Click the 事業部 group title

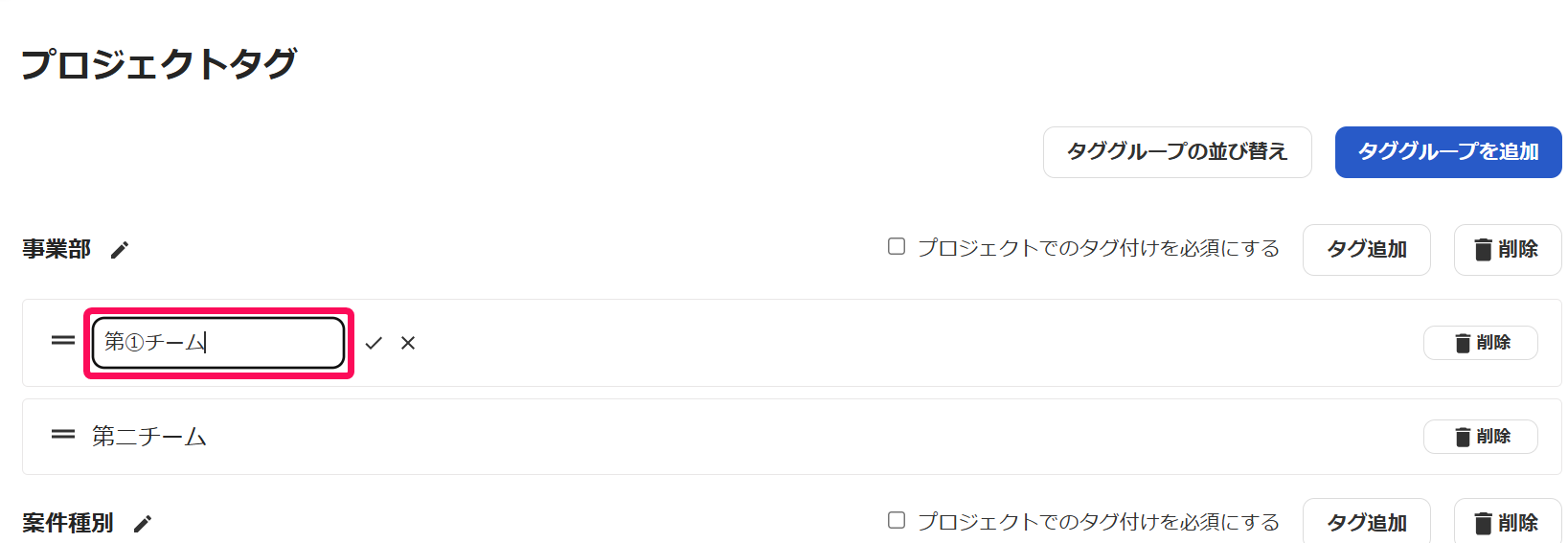tap(57, 250)
